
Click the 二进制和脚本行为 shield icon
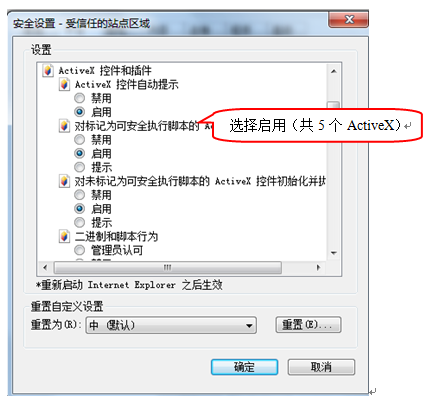(x=64, y=236)
